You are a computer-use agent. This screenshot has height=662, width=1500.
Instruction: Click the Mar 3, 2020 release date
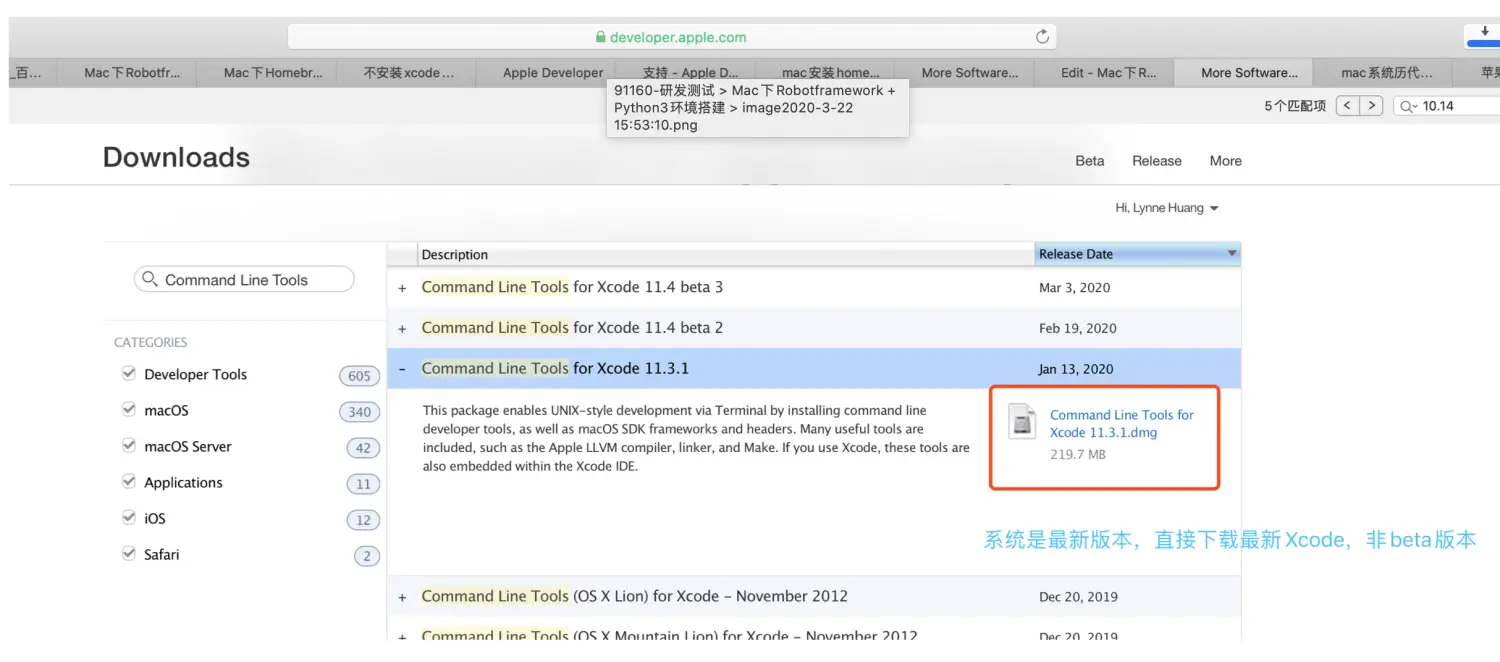[1075, 288]
